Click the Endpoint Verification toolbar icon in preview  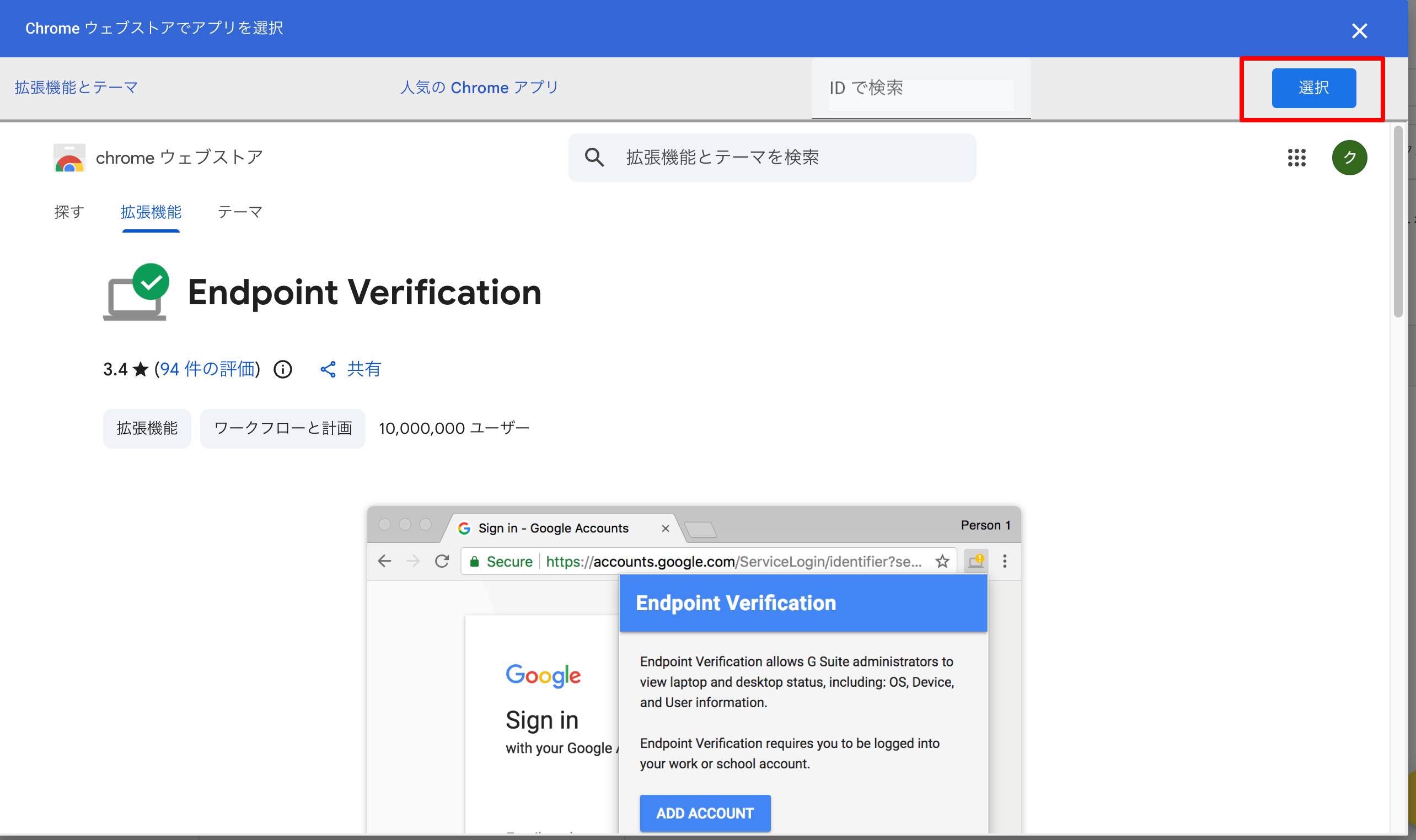pos(976,562)
